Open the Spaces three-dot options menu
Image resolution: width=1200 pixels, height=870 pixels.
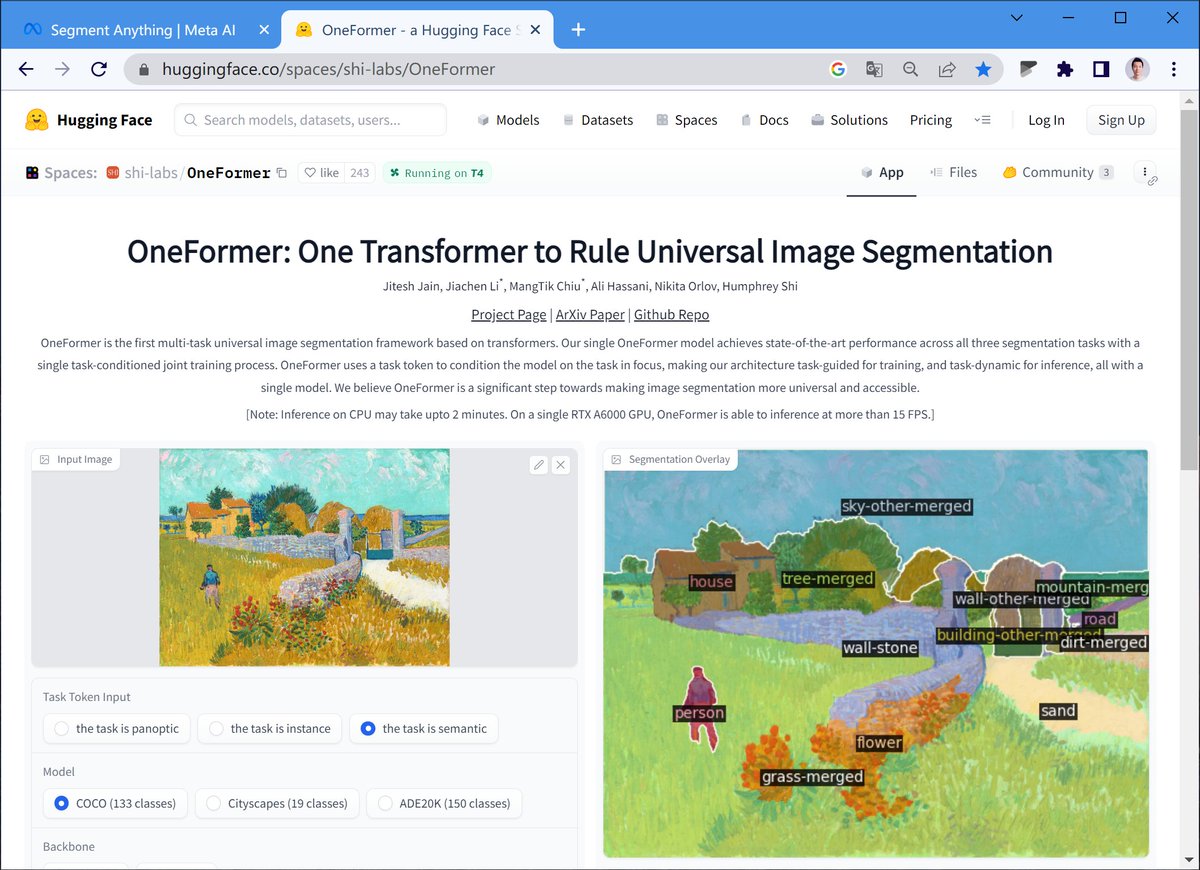1144,171
